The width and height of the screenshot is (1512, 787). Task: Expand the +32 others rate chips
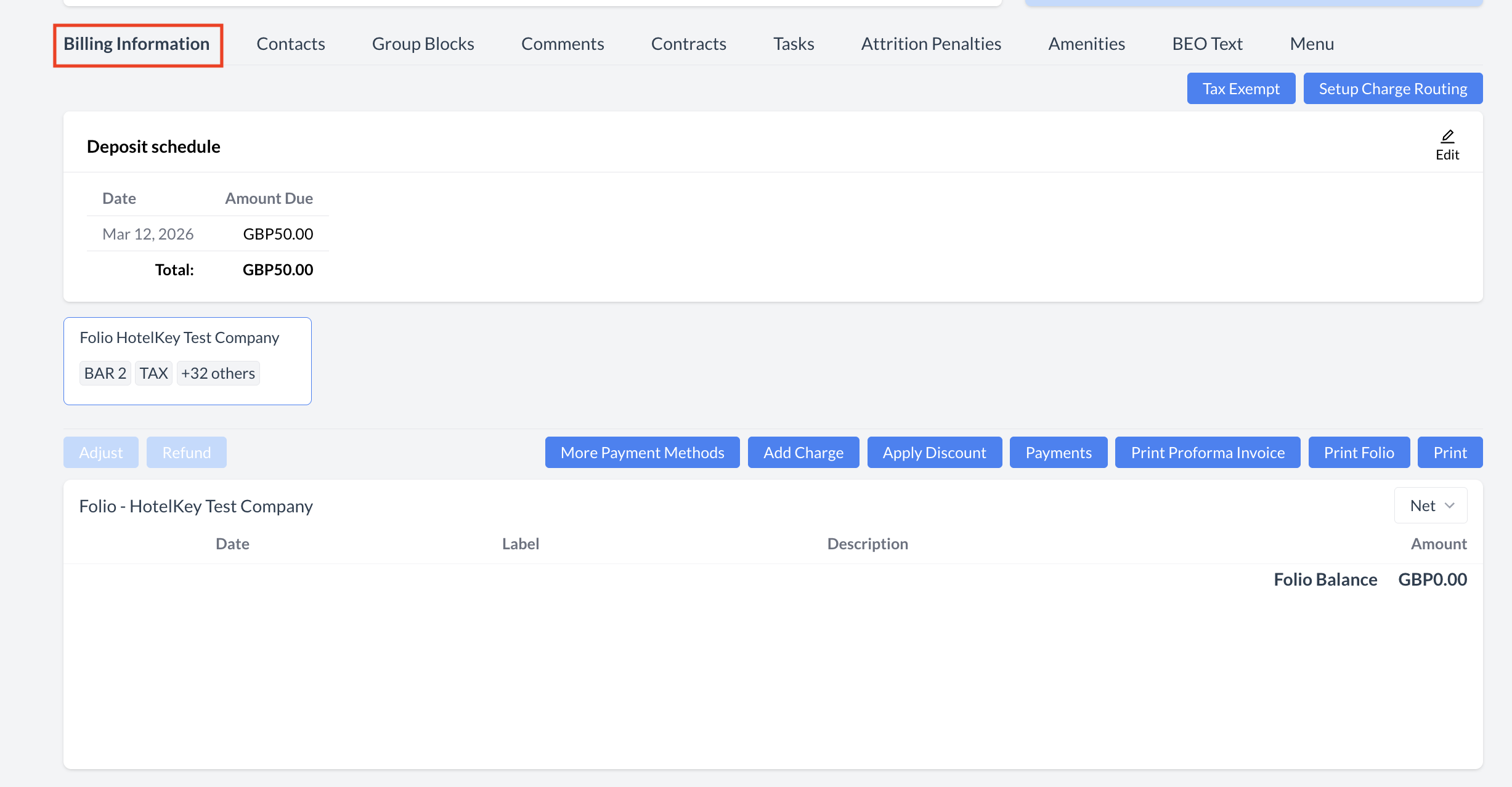tap(217, 373)
